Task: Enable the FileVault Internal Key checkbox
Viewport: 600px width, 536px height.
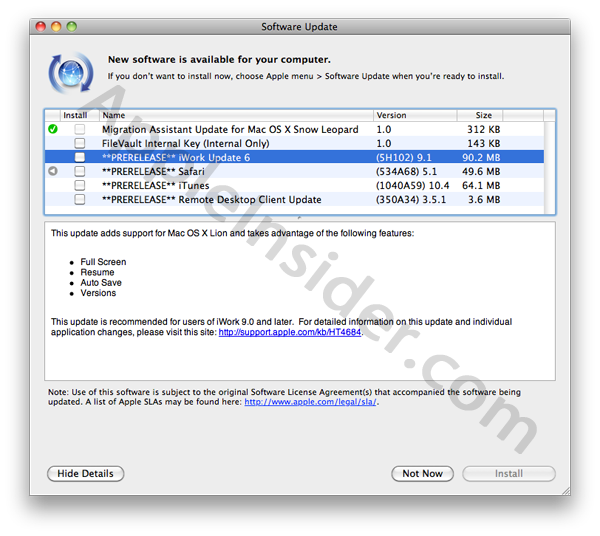Action: [80, 143]
